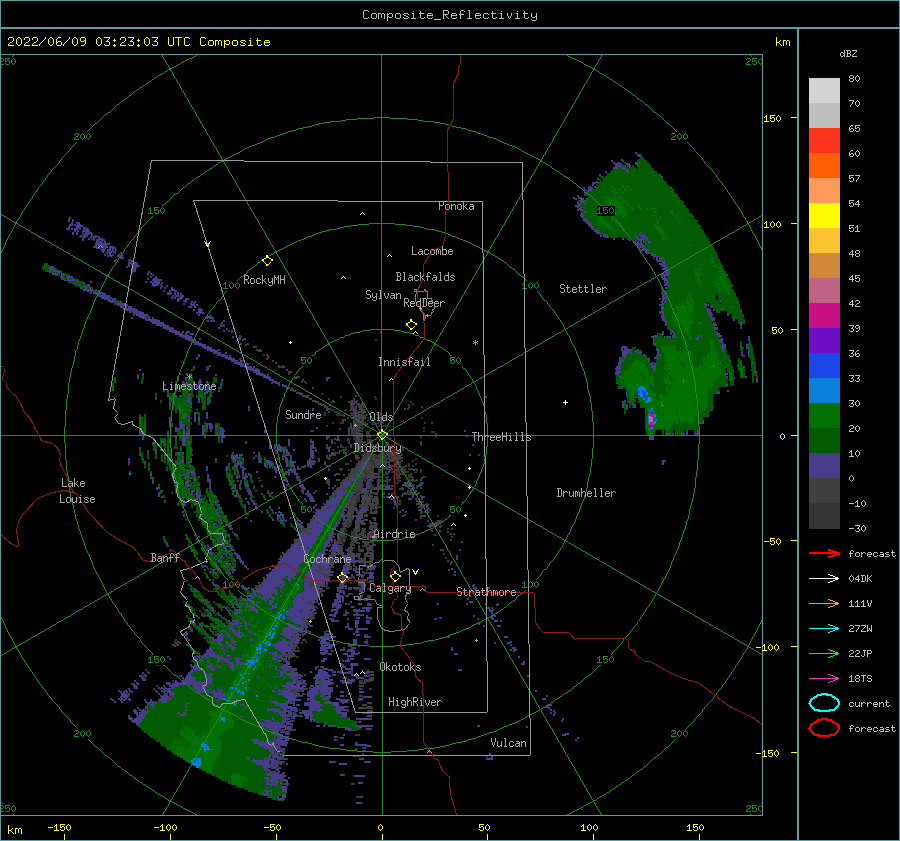This screenshot has width=900, height=841.
Task: Click the Calgary label
Action: (390, 588)
